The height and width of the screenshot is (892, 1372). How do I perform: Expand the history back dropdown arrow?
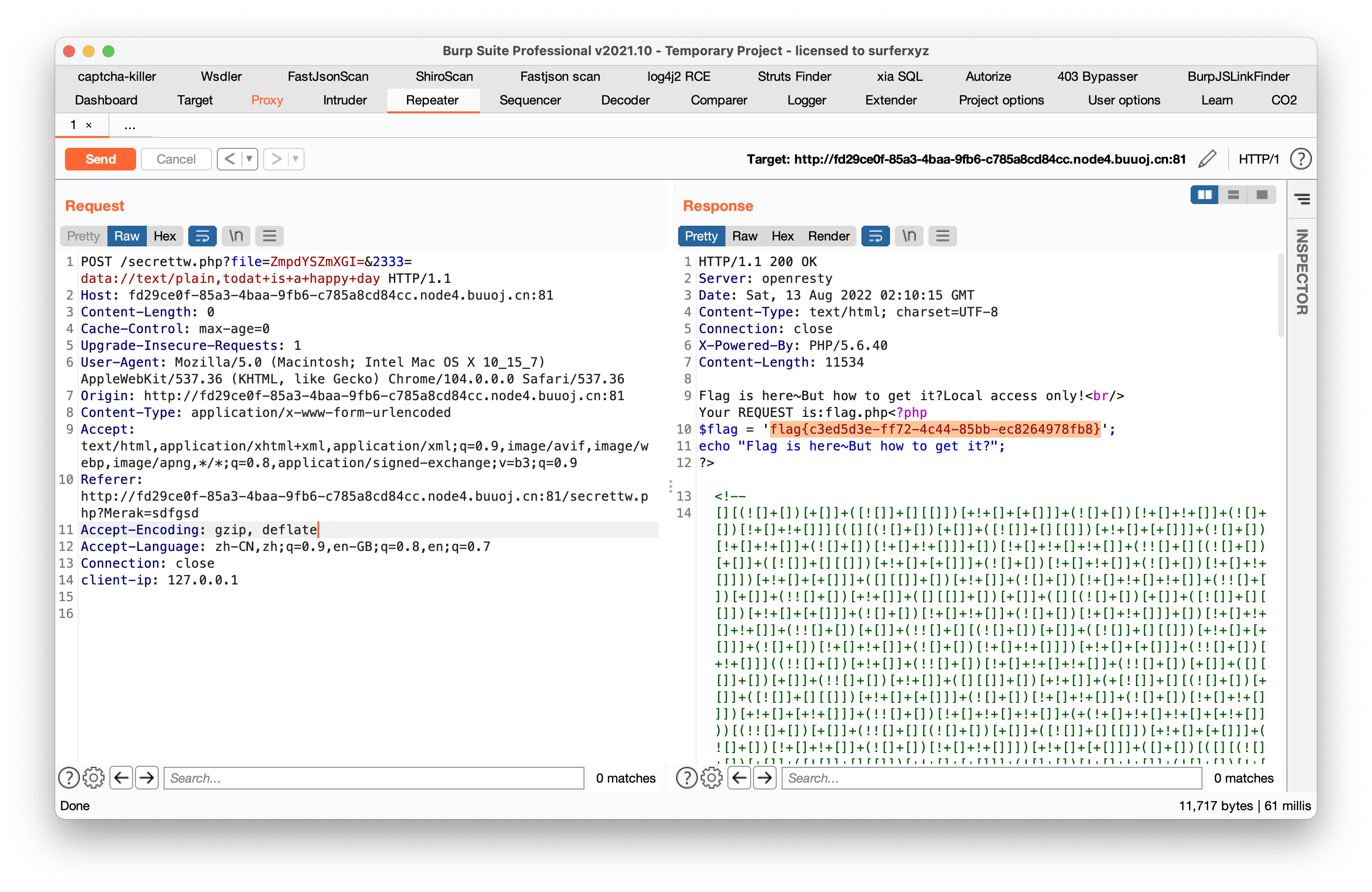coord(250,159)
